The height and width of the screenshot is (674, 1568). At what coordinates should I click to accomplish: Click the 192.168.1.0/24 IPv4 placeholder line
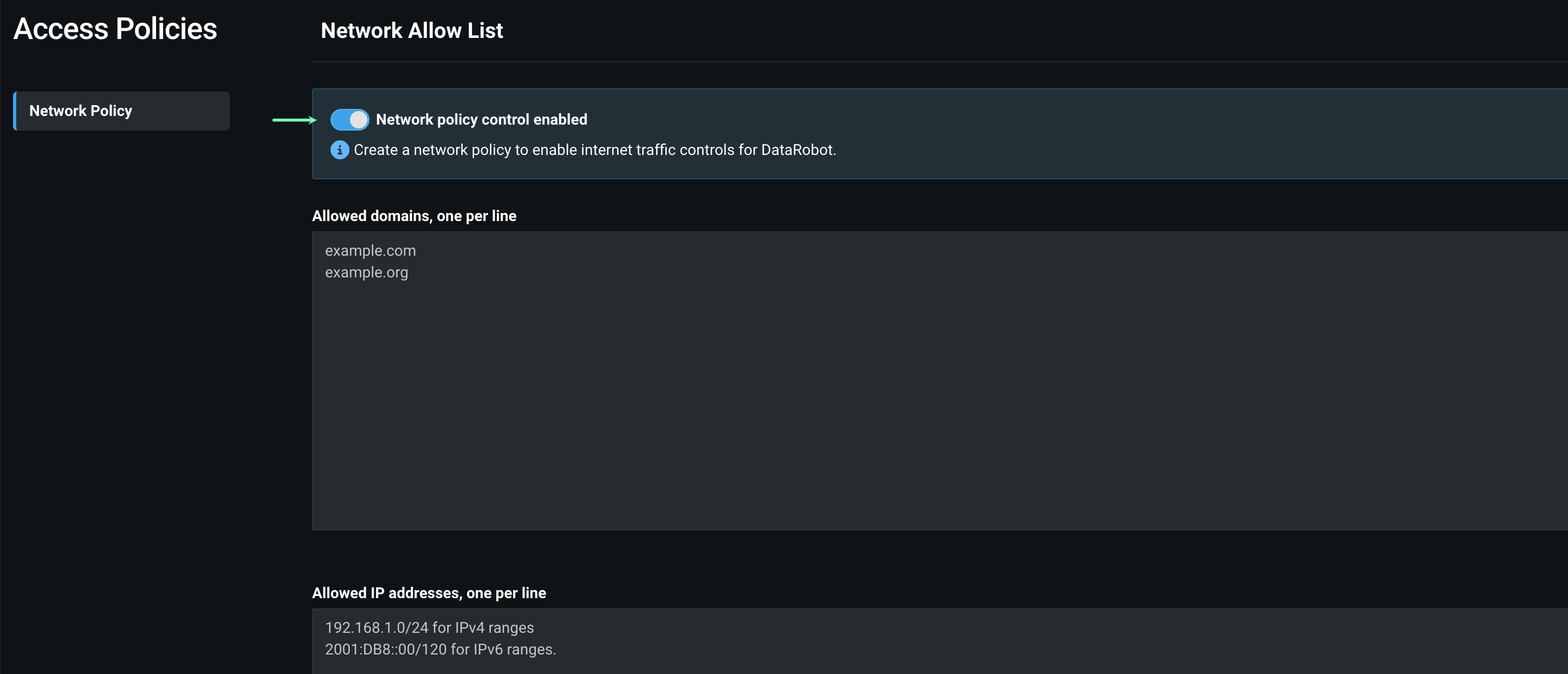[429, 628]
